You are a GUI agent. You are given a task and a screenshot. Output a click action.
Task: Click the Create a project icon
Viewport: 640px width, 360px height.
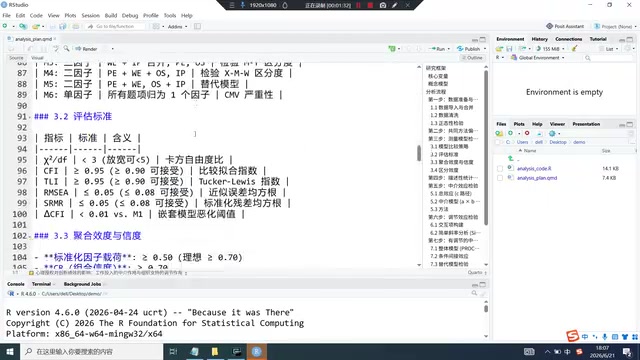[x=23, y=26]
